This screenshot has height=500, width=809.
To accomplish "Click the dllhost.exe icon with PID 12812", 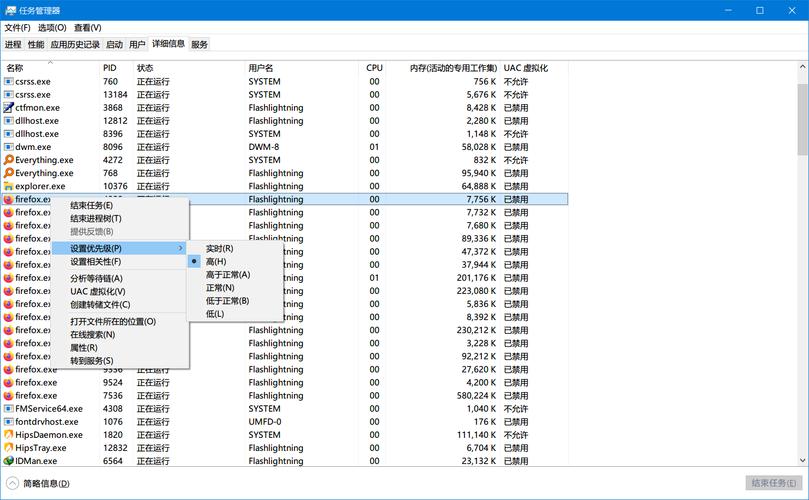I will (8, 121).
